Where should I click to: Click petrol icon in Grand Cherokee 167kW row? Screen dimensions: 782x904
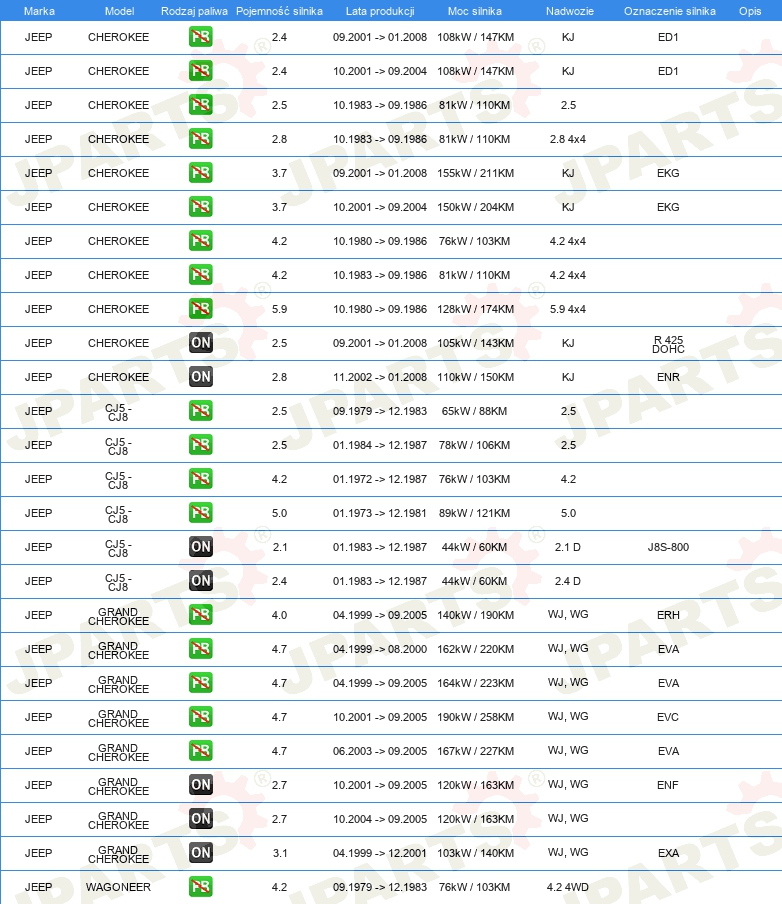(x=201, y=751)
